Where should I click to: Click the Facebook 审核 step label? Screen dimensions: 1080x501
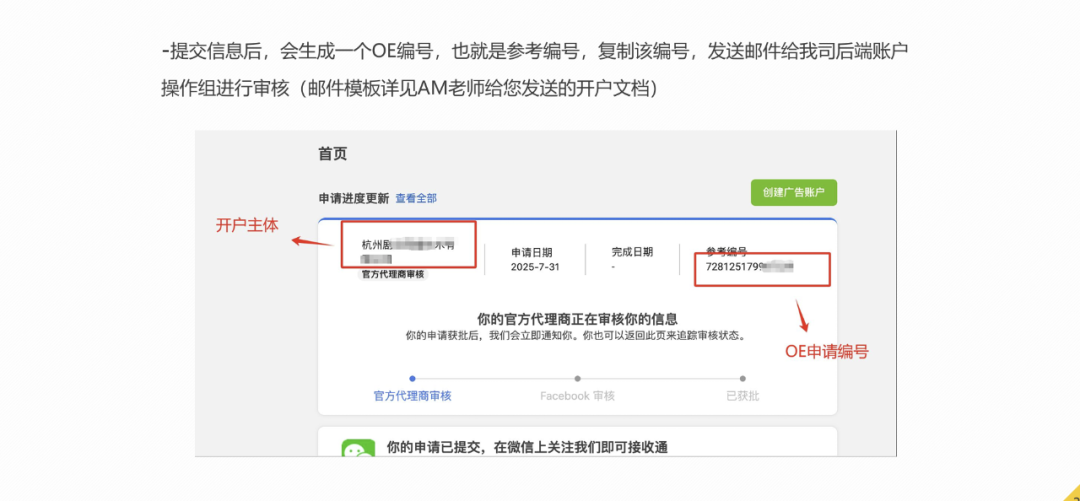click(x=577, y=396)
